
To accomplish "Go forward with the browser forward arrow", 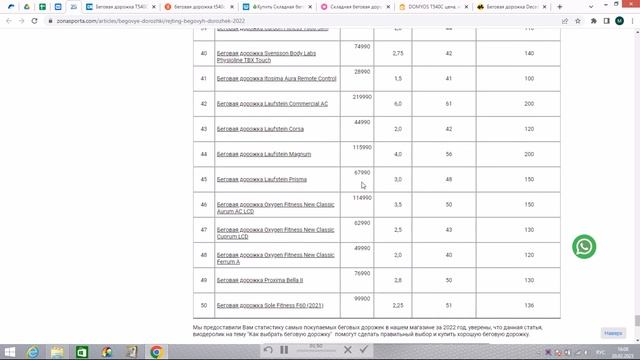I will pos(22,21).
